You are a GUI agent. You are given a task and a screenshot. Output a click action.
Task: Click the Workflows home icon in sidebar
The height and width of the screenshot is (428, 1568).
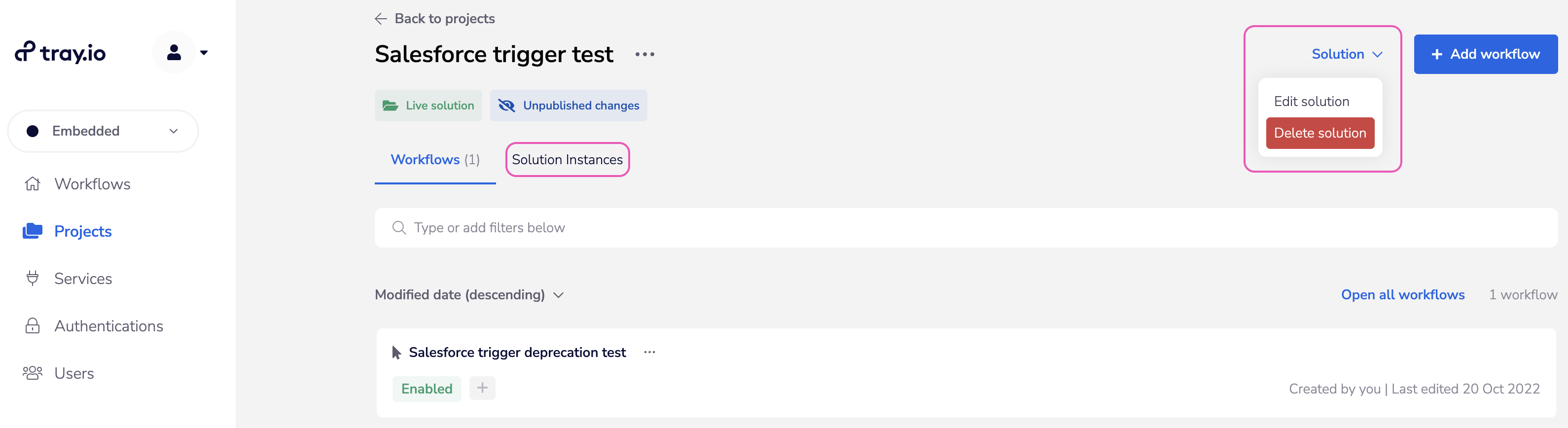pos(32,184)
